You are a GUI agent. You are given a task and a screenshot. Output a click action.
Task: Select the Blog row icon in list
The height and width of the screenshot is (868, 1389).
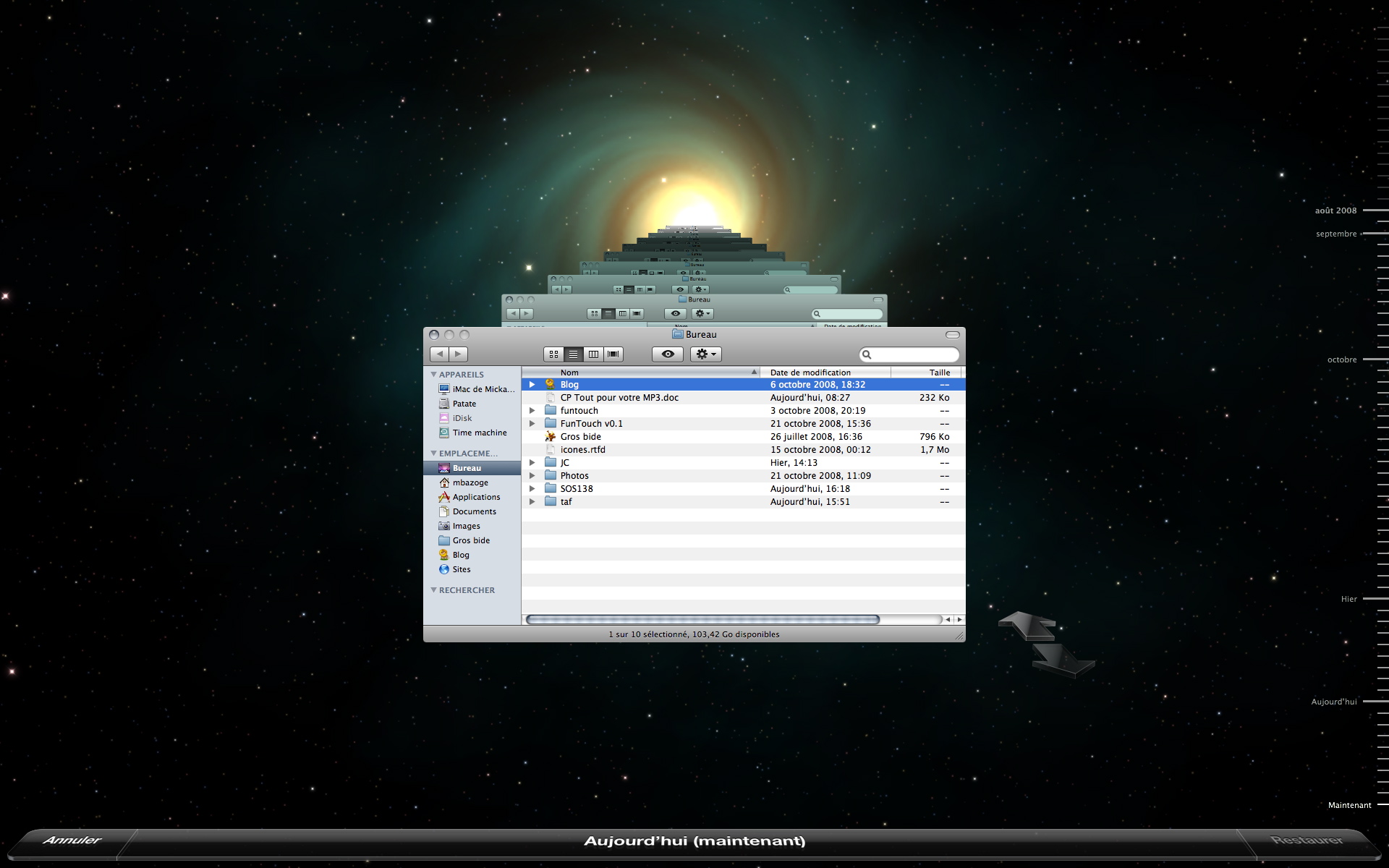pyautogui.click(x=551, y=385)
